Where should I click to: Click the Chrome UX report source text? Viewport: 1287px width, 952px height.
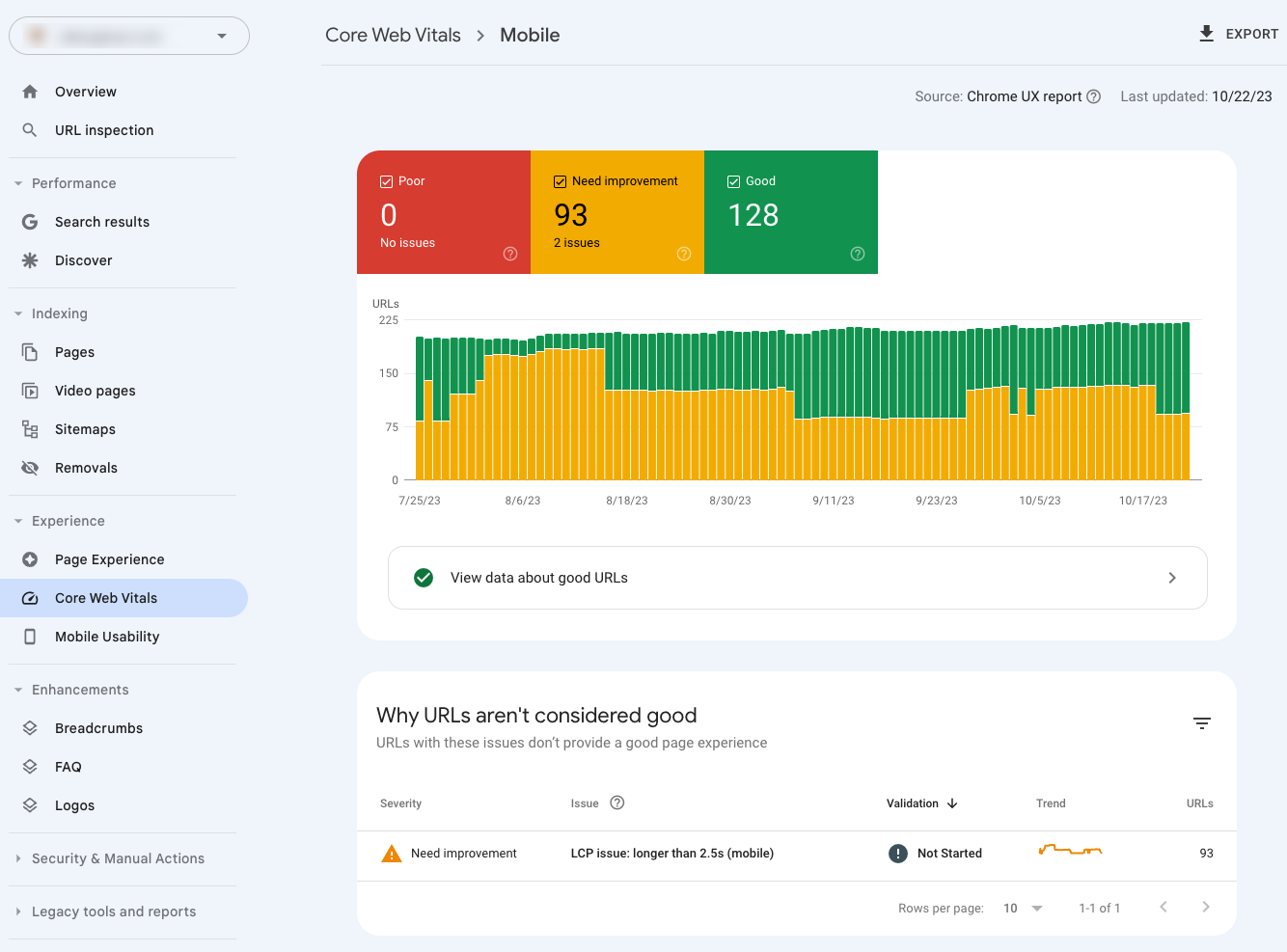tap(1025, 96)
